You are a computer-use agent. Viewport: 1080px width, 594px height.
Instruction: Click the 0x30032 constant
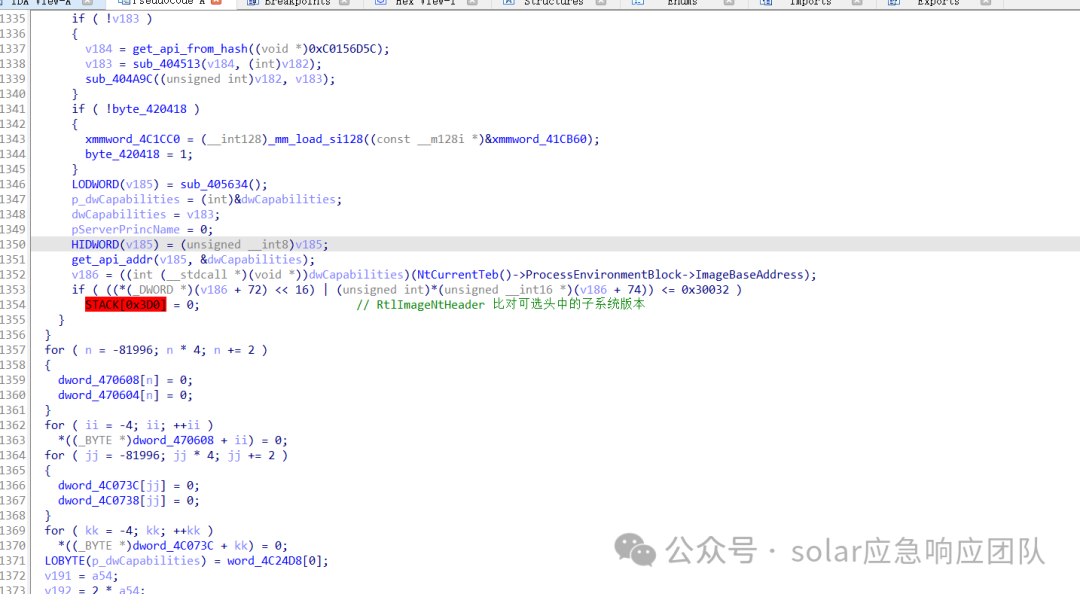(x=705, y=290)
